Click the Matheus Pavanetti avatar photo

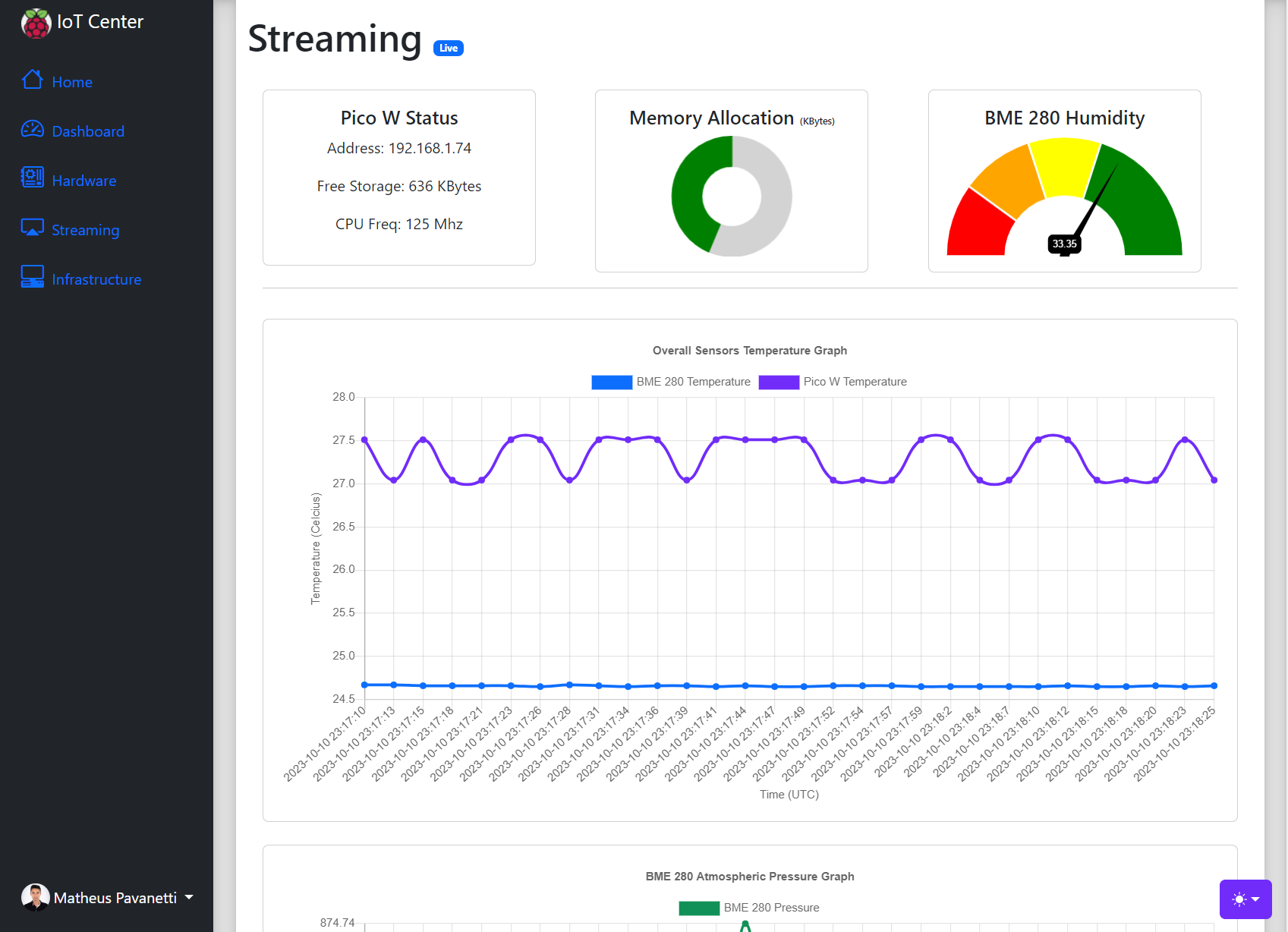36,897
